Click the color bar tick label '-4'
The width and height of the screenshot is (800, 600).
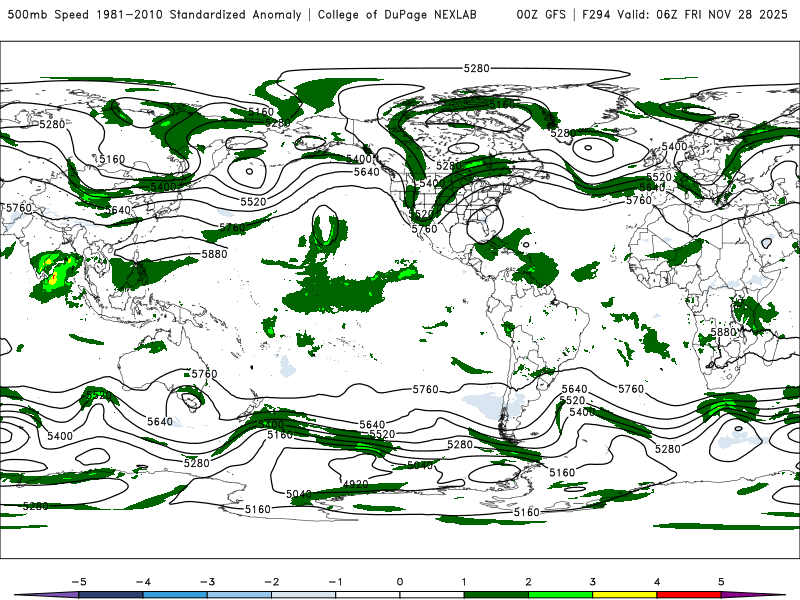143,582
